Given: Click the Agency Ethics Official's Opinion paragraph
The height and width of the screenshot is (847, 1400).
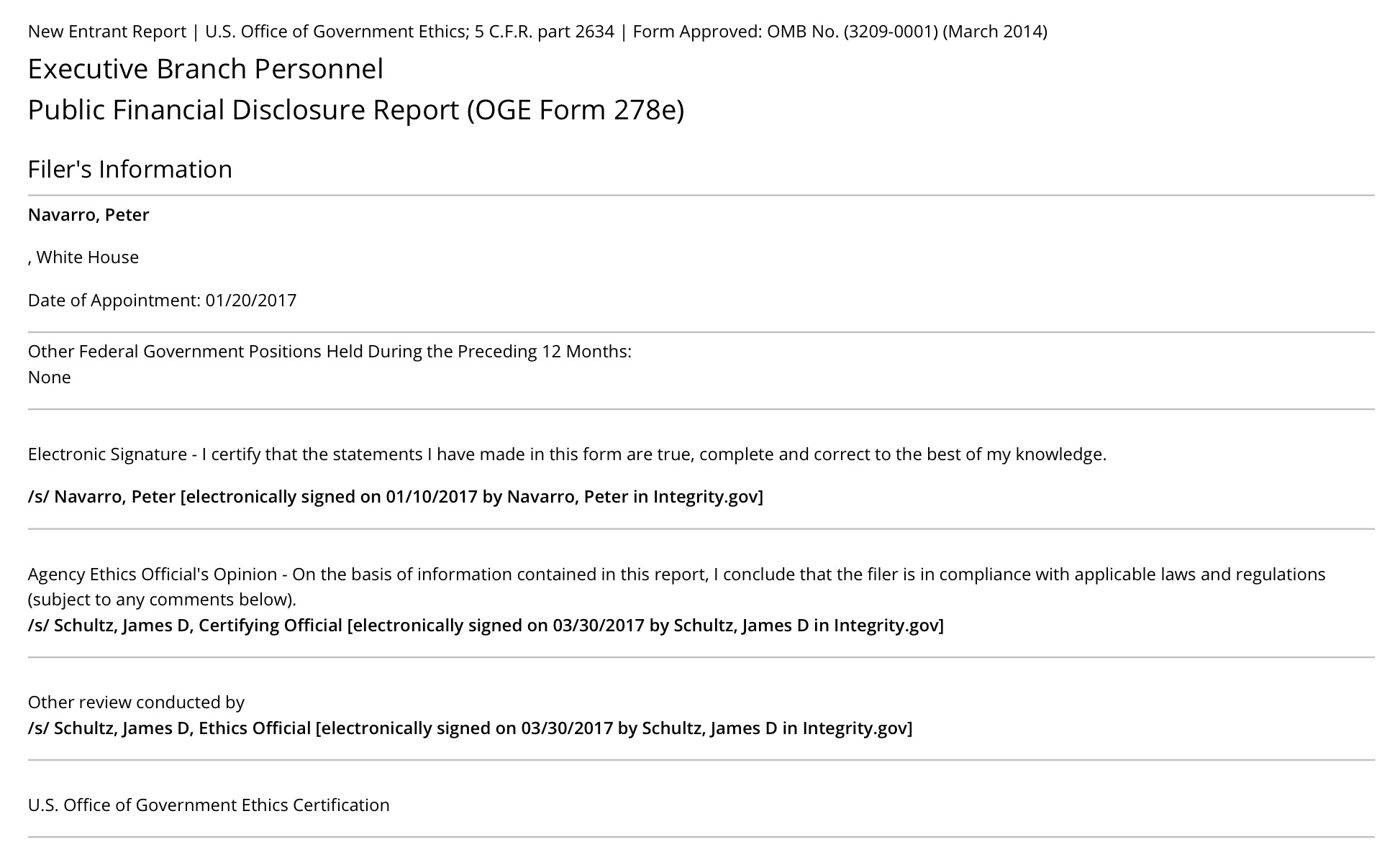Looking at the screenshot, I should 676,587.
